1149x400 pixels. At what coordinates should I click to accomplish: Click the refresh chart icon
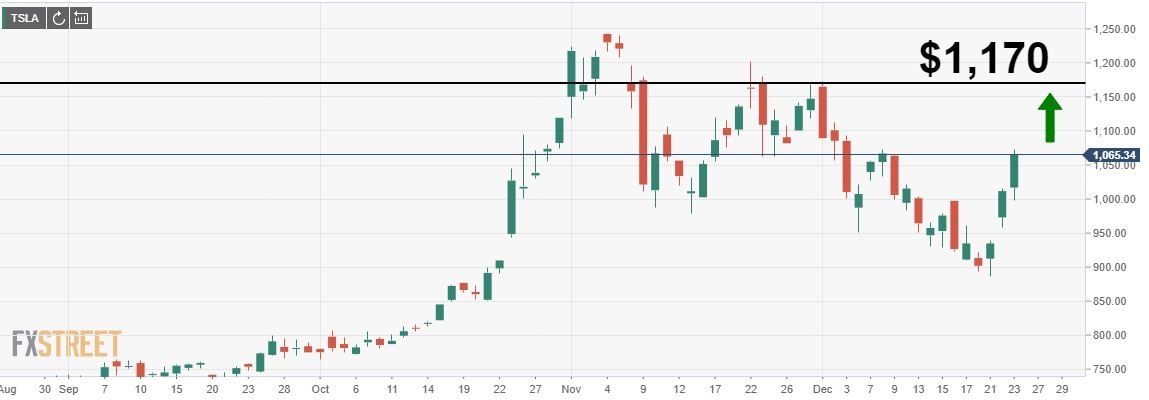point(58,18)
